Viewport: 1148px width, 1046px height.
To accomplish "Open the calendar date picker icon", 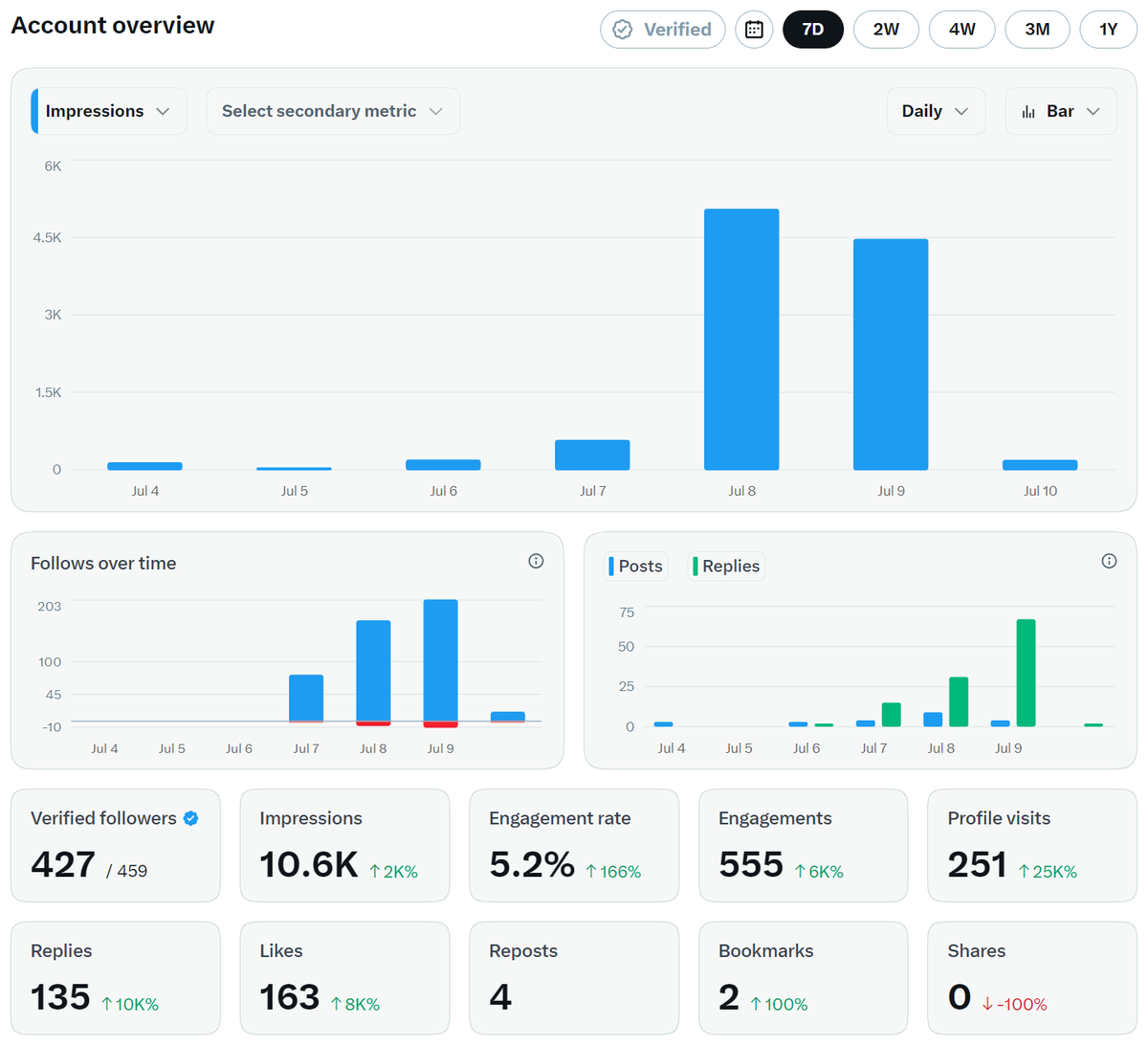I will click(x=754, y=30).
